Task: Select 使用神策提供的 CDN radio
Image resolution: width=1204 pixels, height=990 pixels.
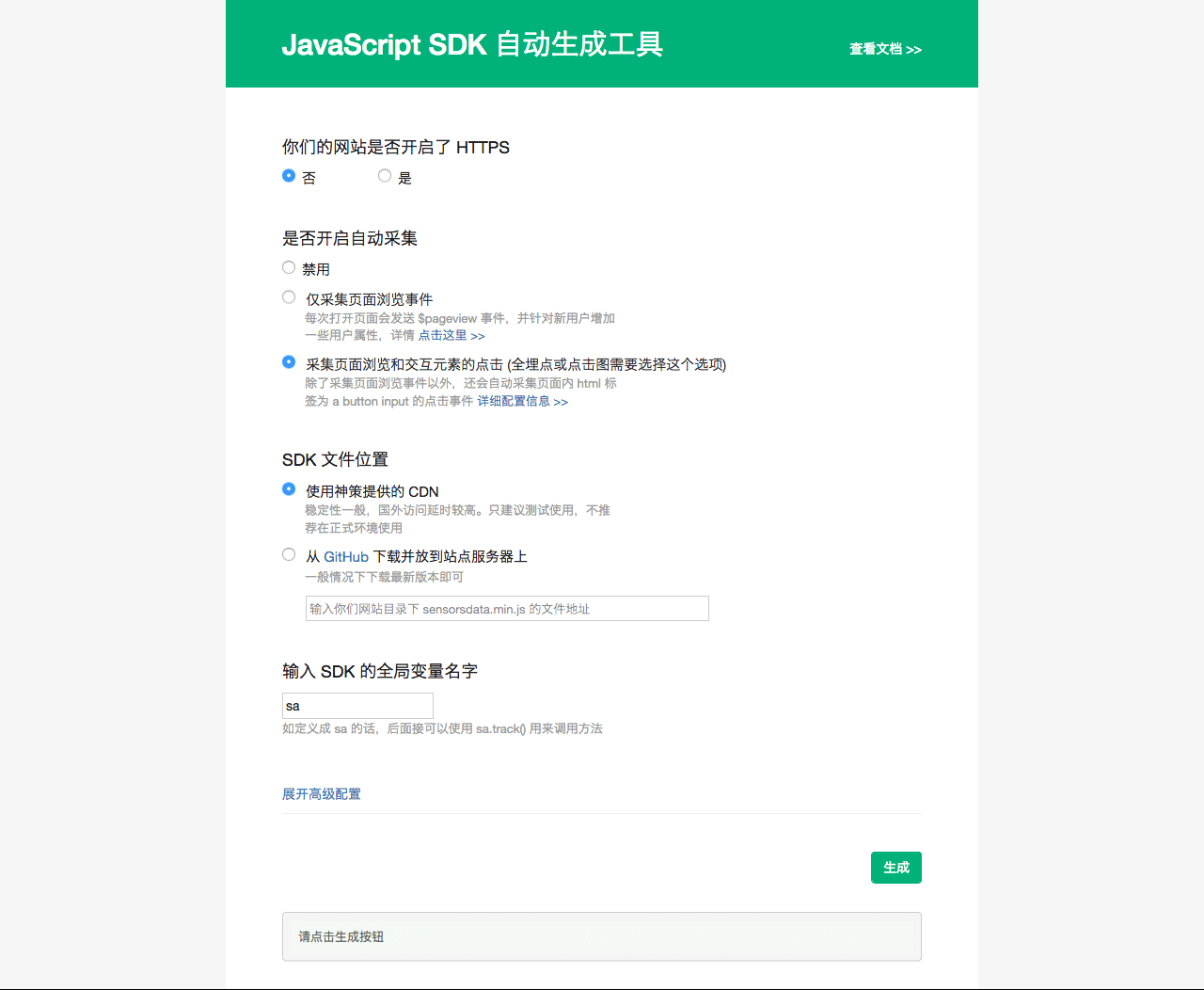Action: tap(289, 488)
